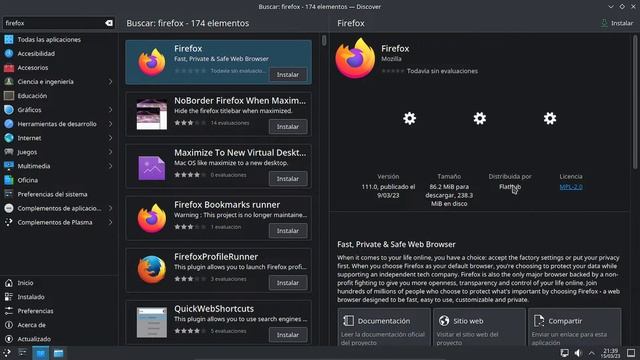The width and height of the screenshot is (640, 360).
Task: Expand Multimedia subcategories chevron
Action: pos(110,166)
